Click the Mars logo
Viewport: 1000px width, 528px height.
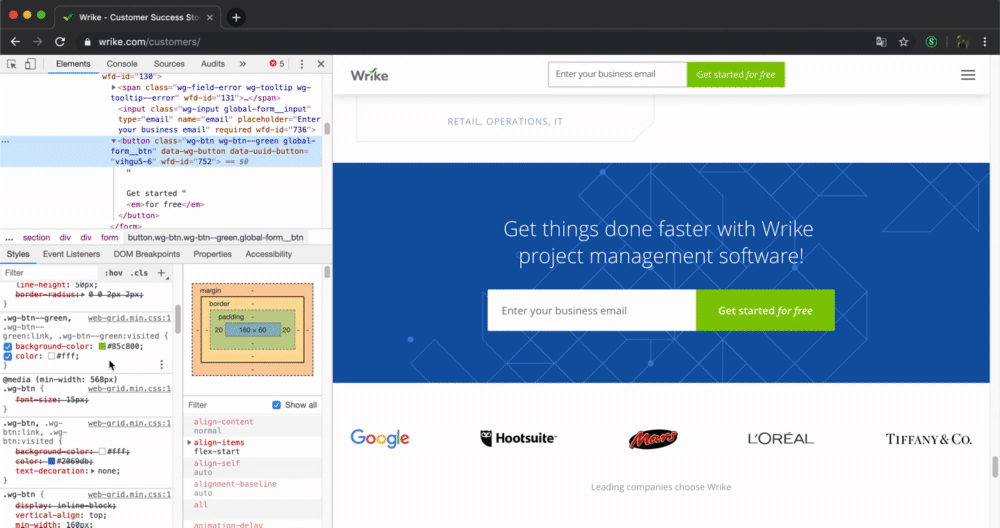(x=653, y=439)
